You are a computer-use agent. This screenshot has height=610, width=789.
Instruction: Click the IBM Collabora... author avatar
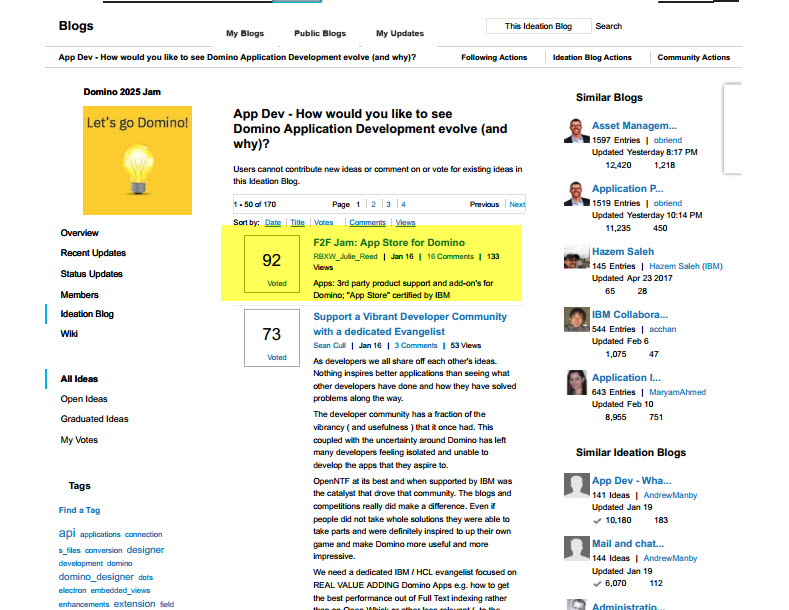point(577,320)
